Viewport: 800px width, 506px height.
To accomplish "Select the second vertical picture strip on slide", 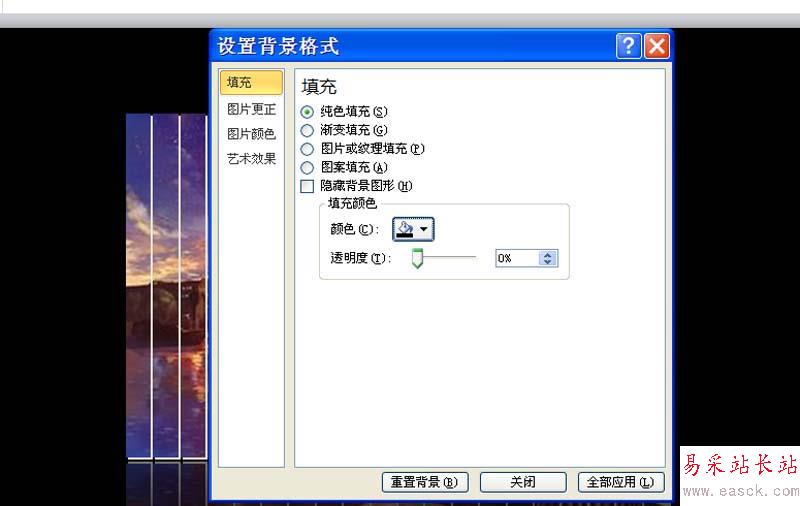I will [x=166, y=286].
